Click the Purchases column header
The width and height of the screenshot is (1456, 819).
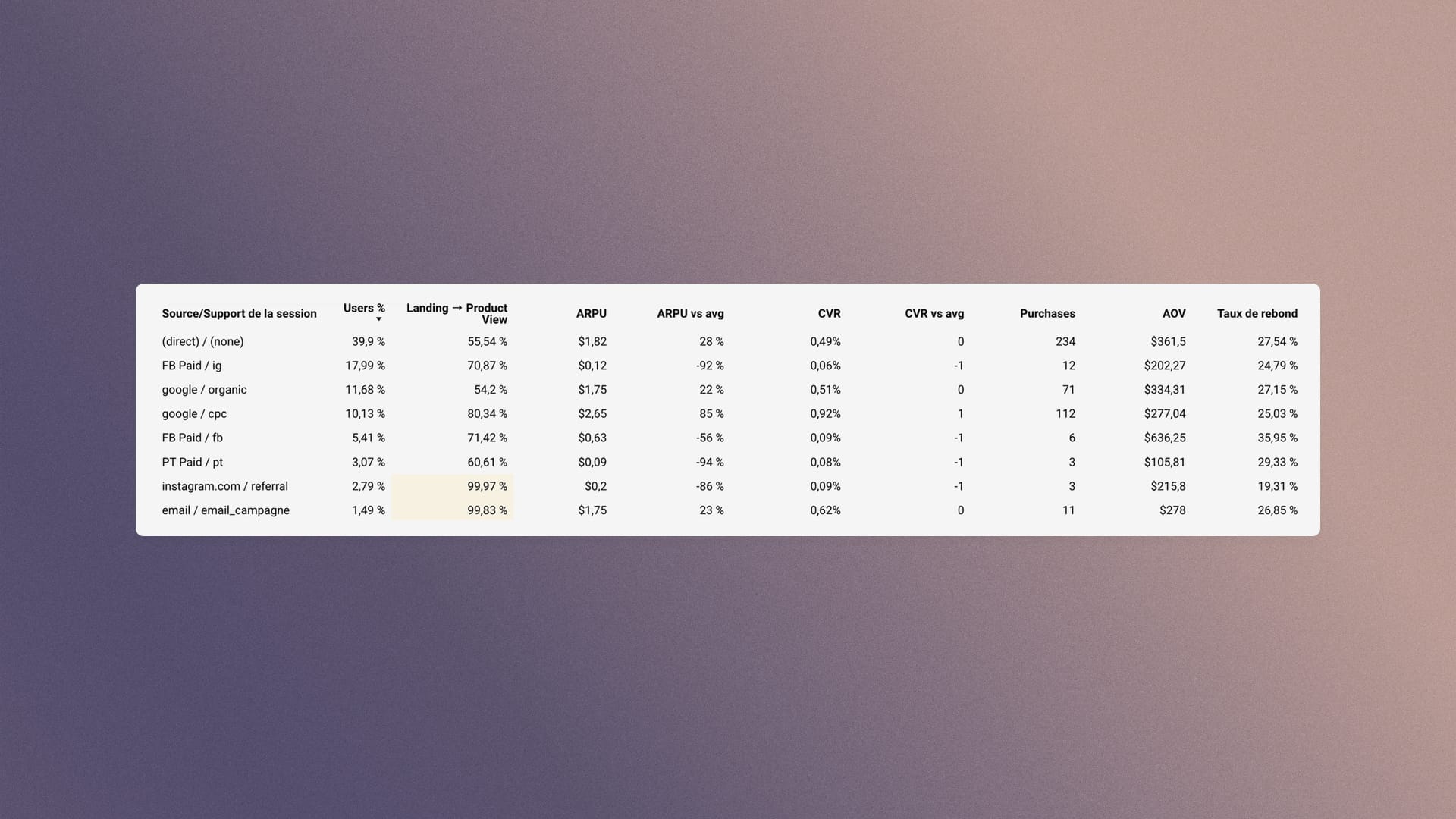(1047, 314)
